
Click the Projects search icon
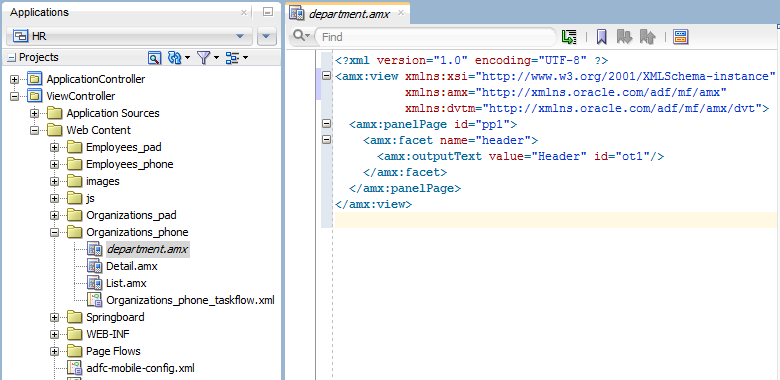(154, 58)
